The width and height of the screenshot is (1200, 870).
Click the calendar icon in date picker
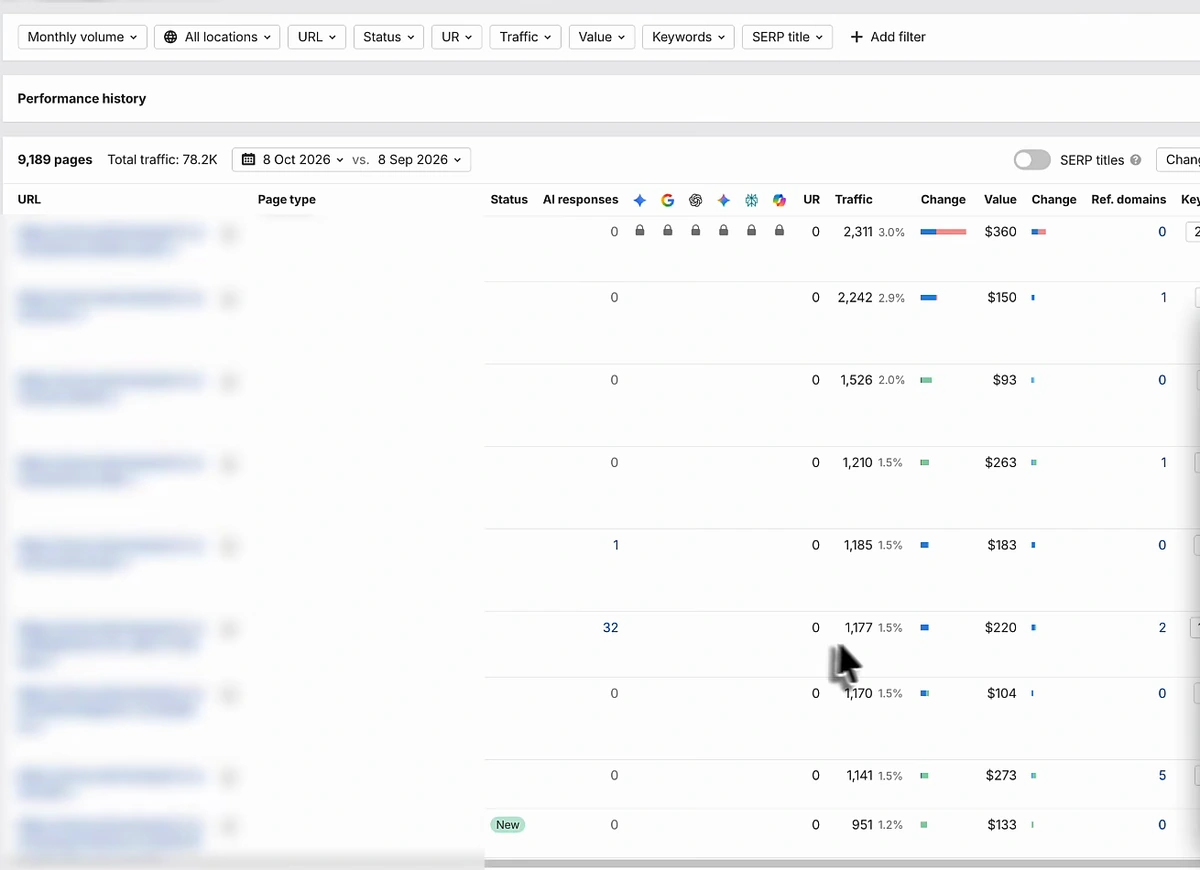click(x=249, y=160)
